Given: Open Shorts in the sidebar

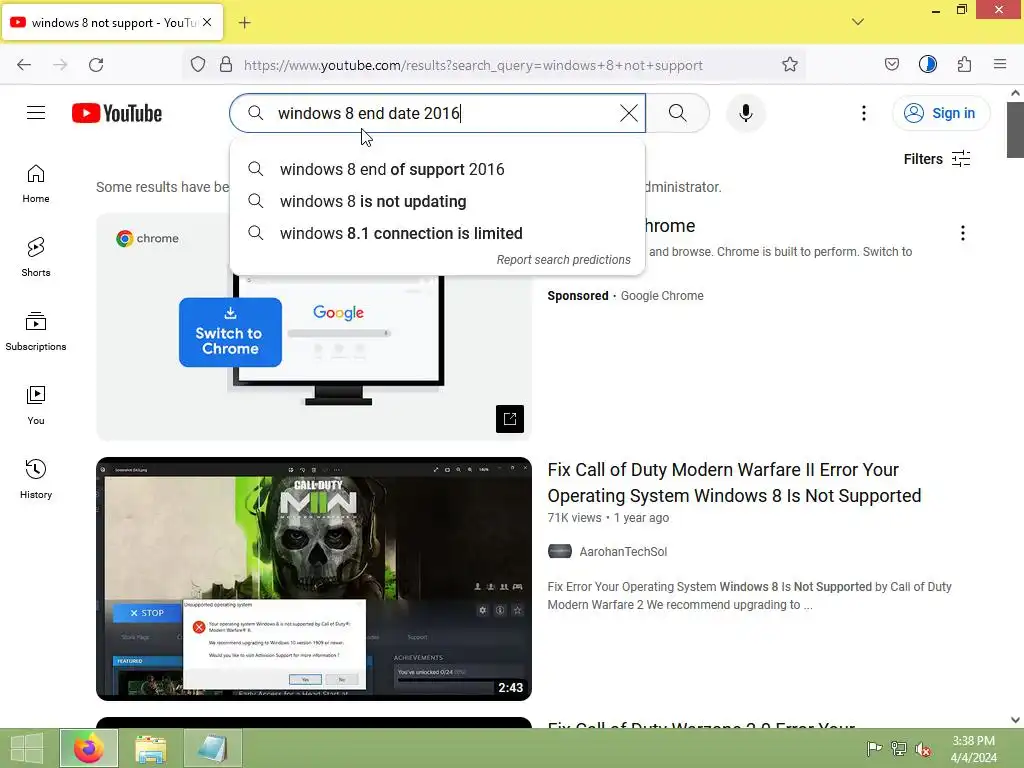Looking at the screenshot, I should (x=36, y=257).
